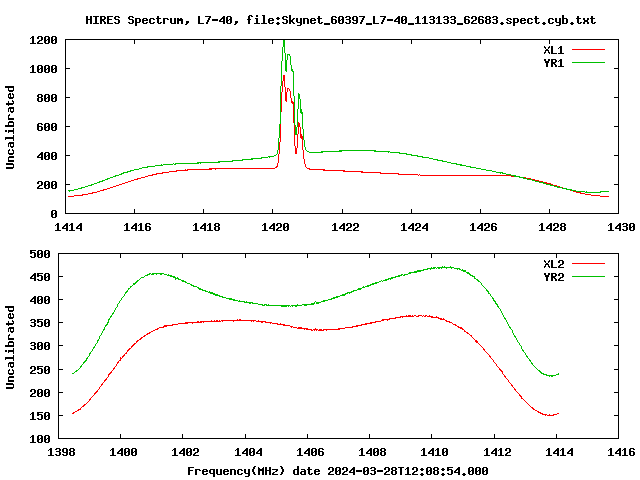Click the 1426 frequency tick label
The height and width of the screenshot is (480, 640).
click(x=483, y=227)
